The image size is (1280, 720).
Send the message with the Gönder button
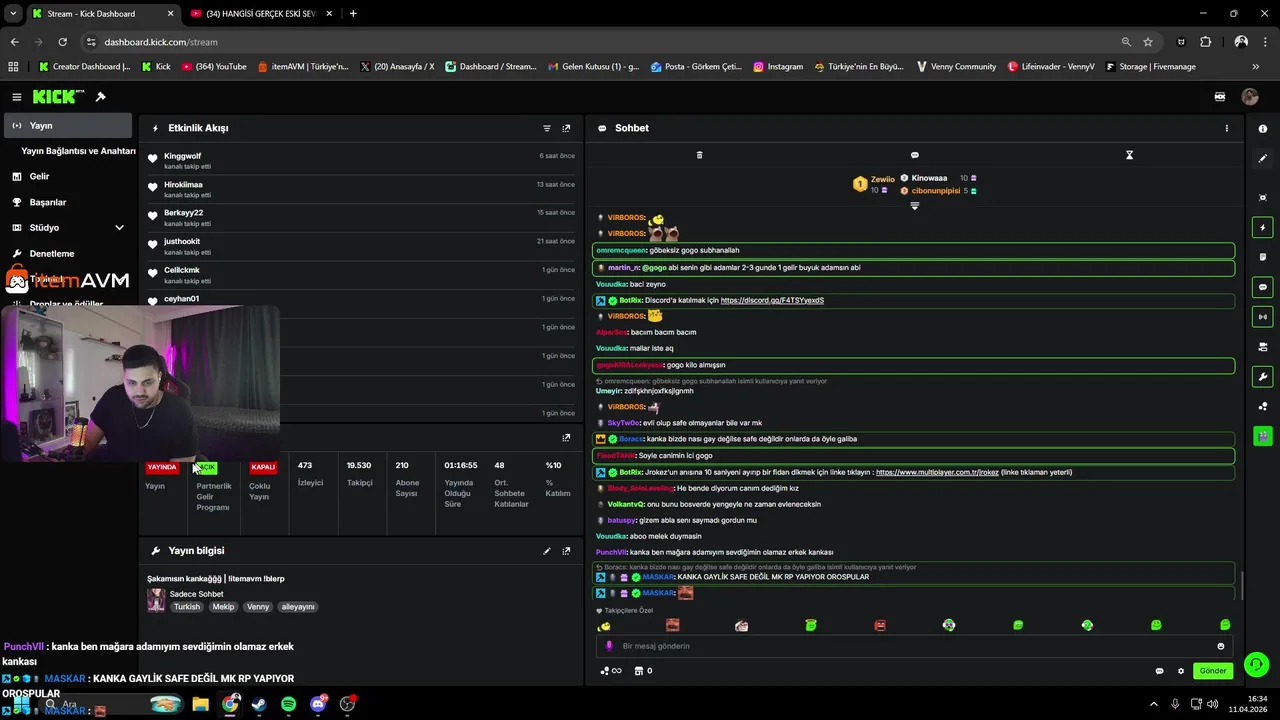pyautogui.click(x=1213, y=671)
